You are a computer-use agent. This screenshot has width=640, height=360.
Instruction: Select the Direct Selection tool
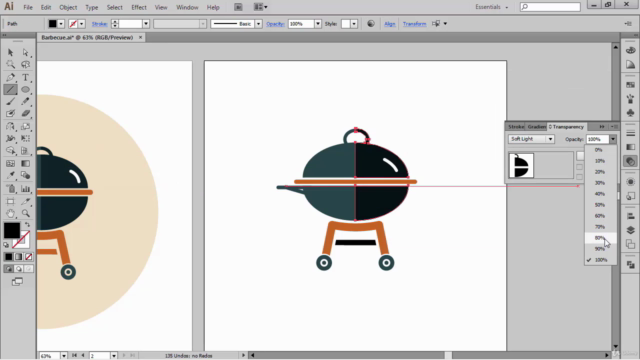pyautogui.click(x=26, y=53)
